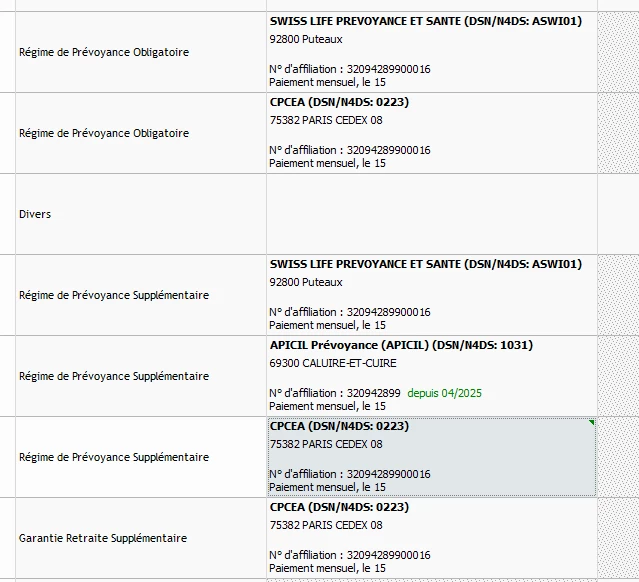Click CPCEA cell in Garantie Retraite row

431,538
